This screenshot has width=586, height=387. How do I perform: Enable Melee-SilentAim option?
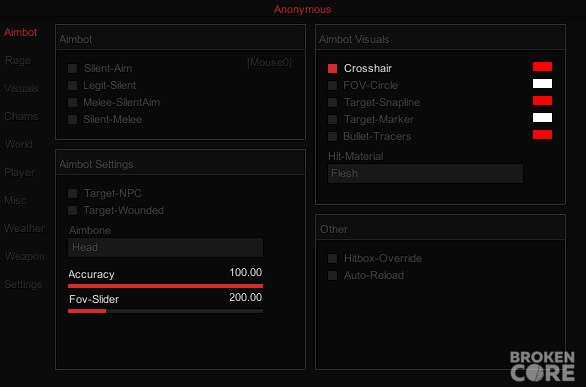73,102
